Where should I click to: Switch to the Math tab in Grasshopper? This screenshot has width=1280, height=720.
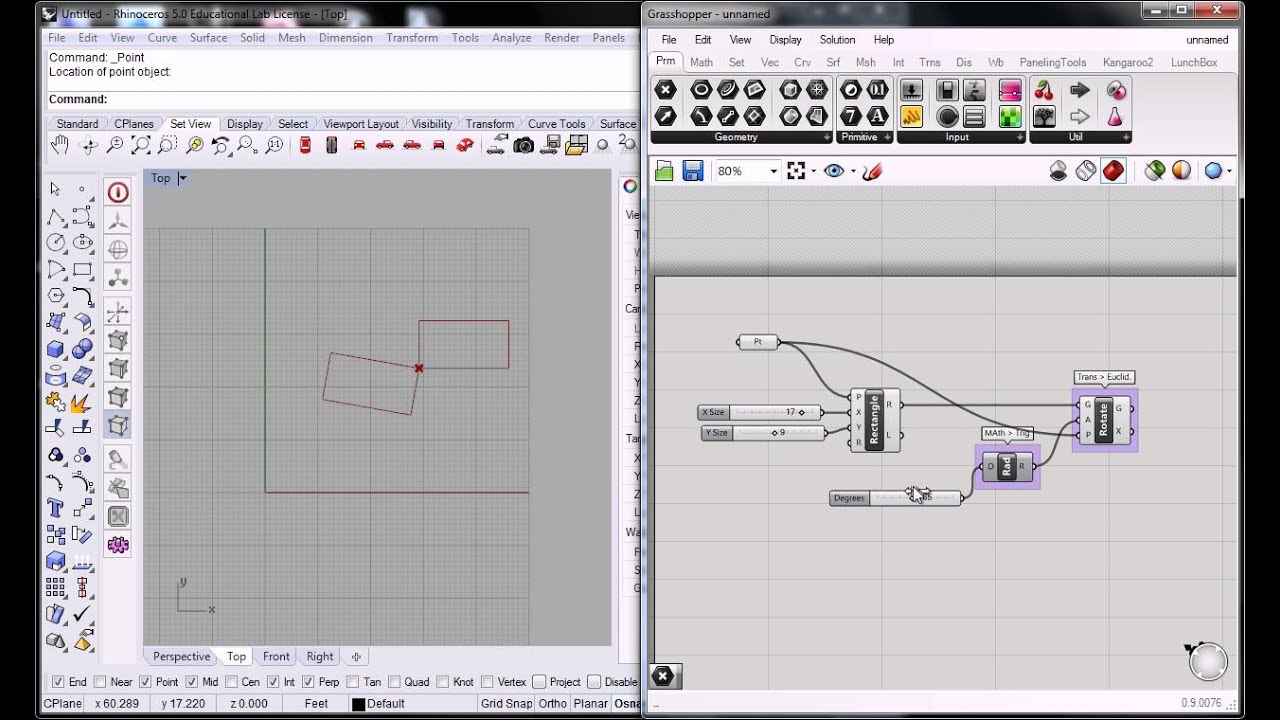(x=702, y=62)
